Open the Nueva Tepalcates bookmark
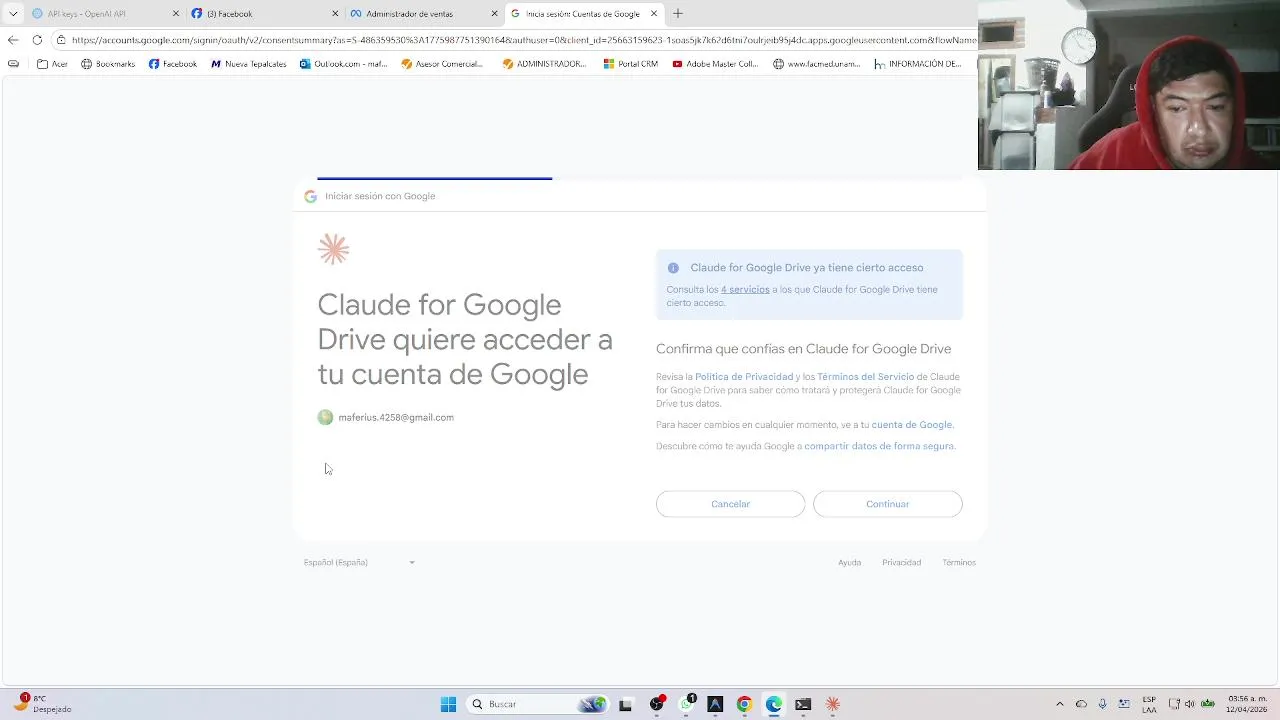Viewport: 1280px width, 720px height. pos(248,64)
